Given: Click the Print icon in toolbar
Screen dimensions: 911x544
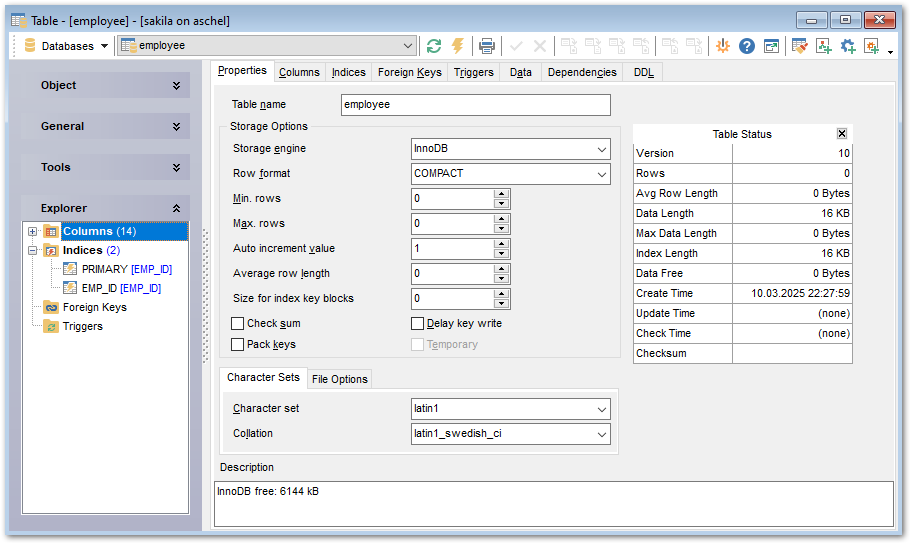Looking at the screenshot, I should point(487,46).
